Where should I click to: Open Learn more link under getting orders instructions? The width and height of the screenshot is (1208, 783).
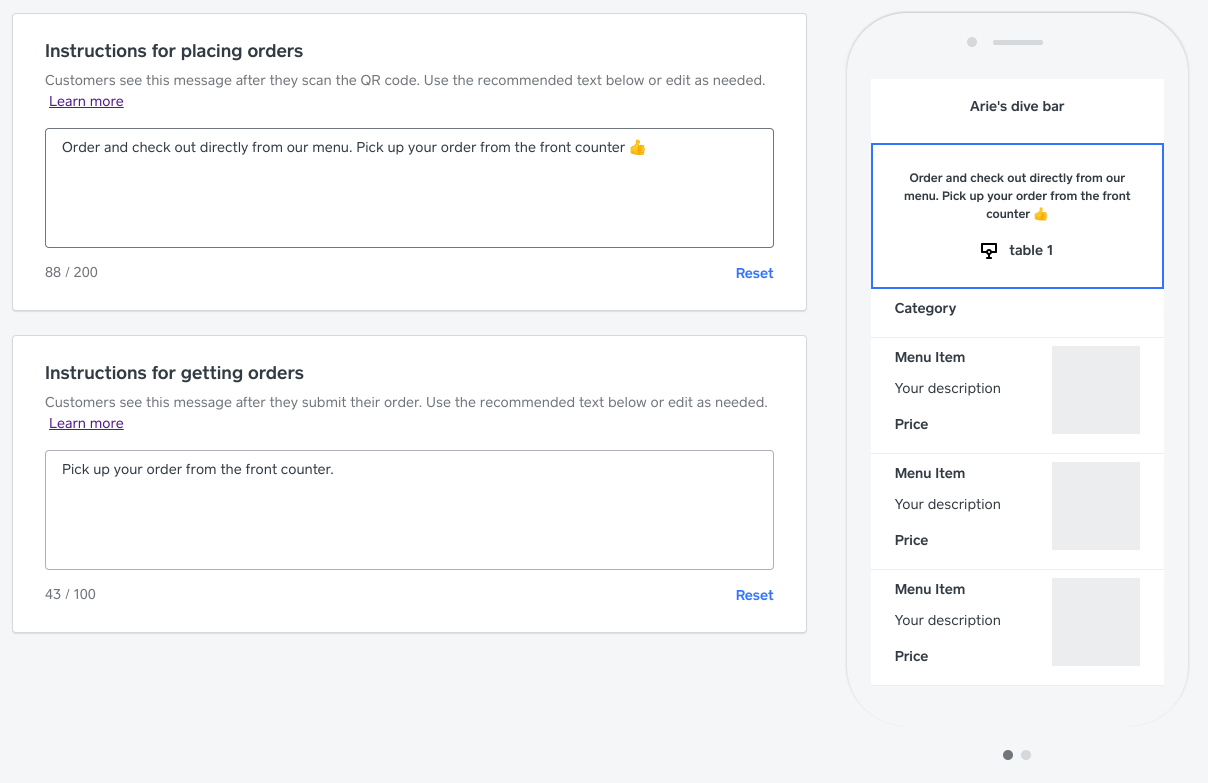pyautogui.click(x=86, y=423)
